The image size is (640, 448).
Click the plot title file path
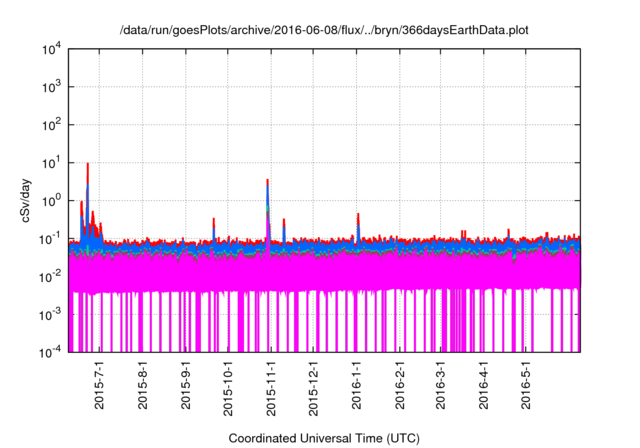tap(324, 30)
